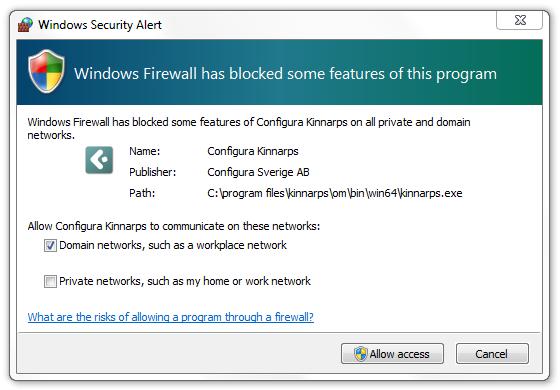
Task: Click the Path field label
Action: click(x=142, y=193)
